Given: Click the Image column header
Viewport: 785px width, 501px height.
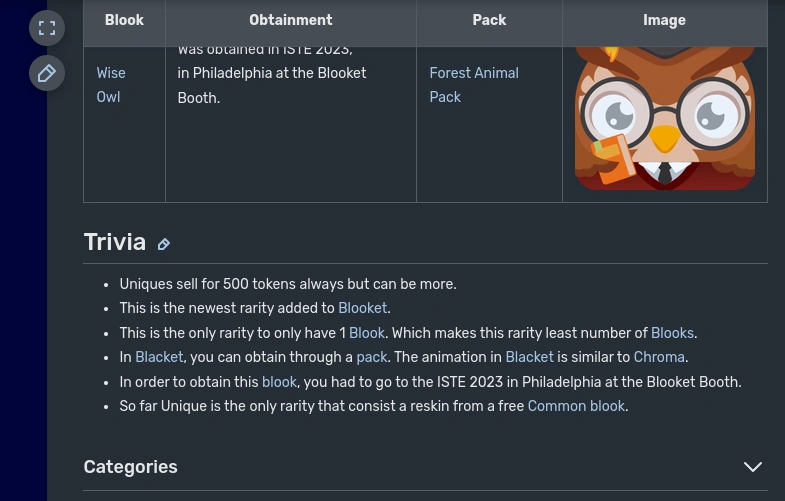Looking at the screenshot, I should click(664, 20).
